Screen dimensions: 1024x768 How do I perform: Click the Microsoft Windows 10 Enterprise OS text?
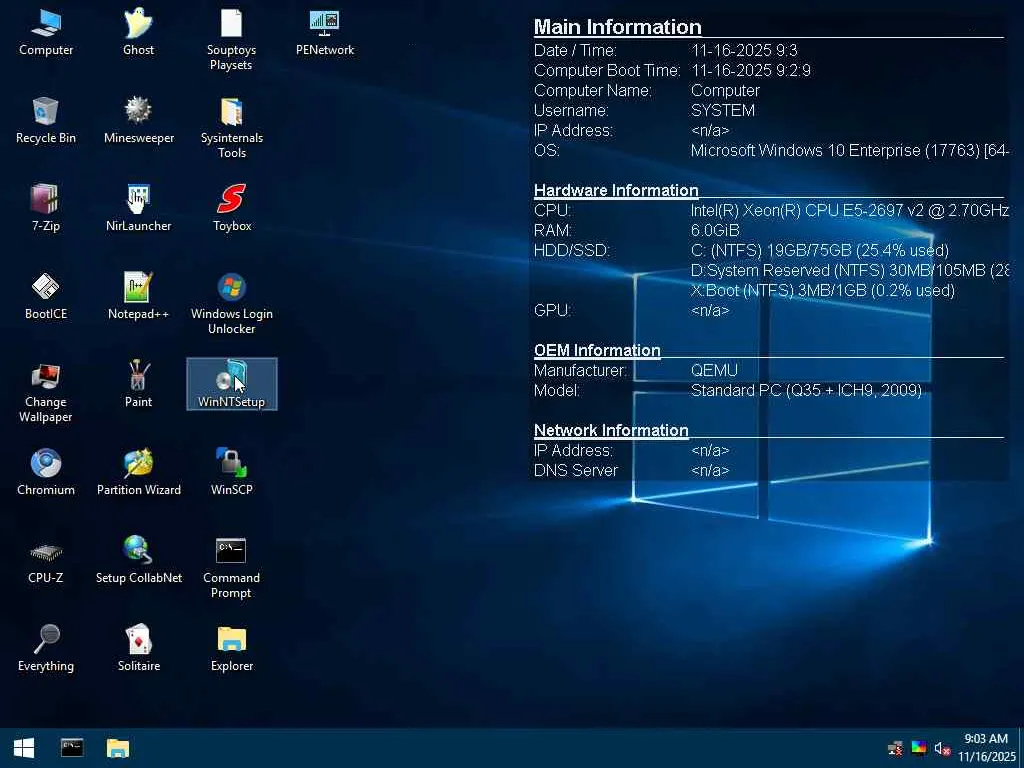(850, 150)
